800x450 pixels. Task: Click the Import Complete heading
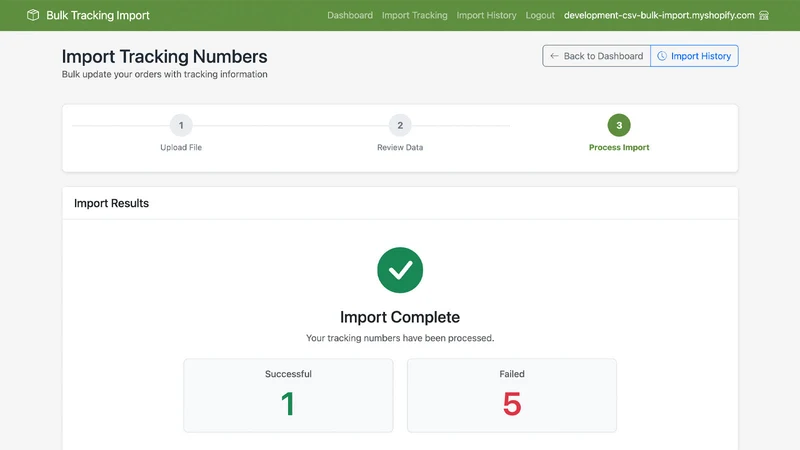tap(400, 317)
